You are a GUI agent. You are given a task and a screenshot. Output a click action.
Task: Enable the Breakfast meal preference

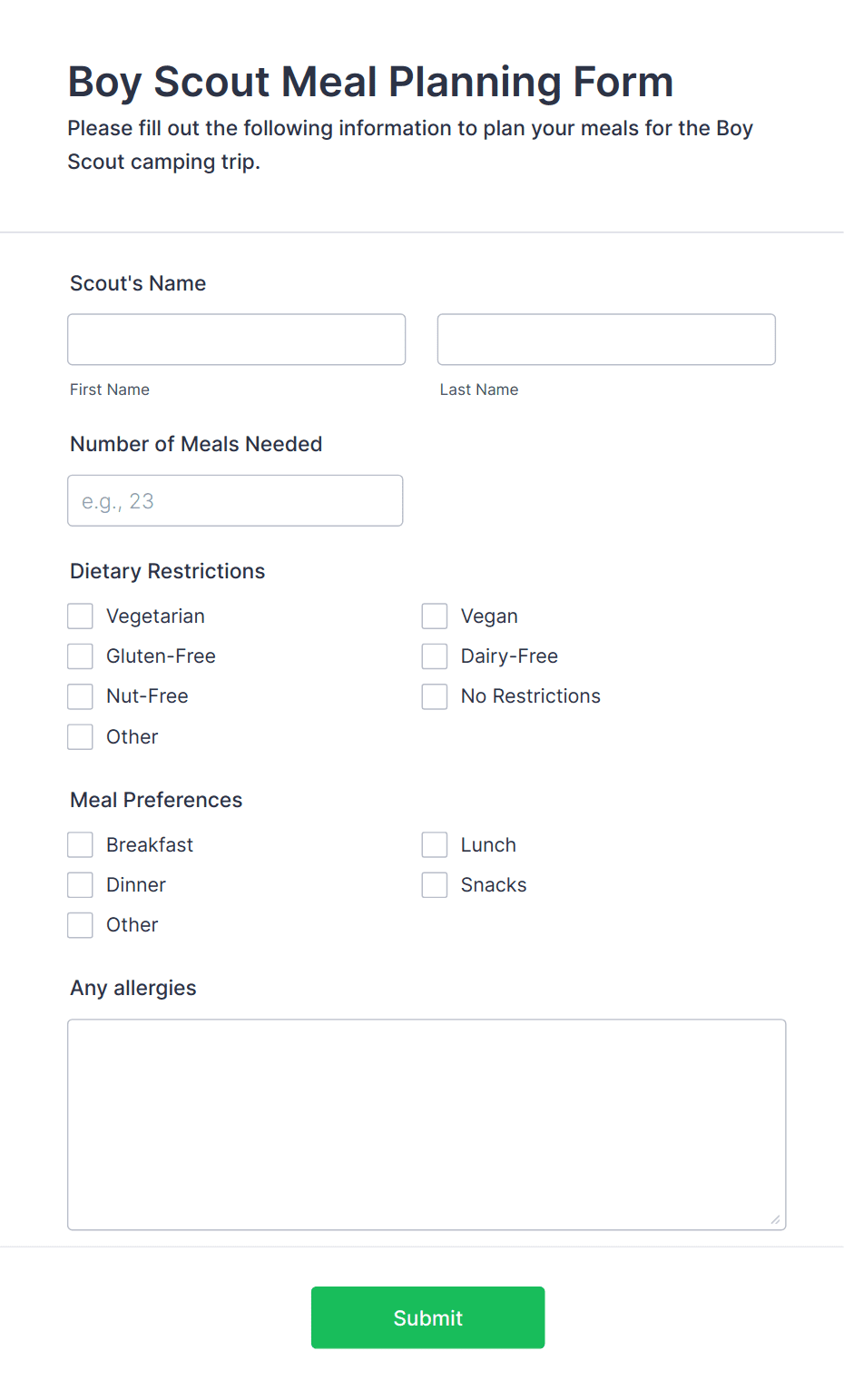coord(80,844)
